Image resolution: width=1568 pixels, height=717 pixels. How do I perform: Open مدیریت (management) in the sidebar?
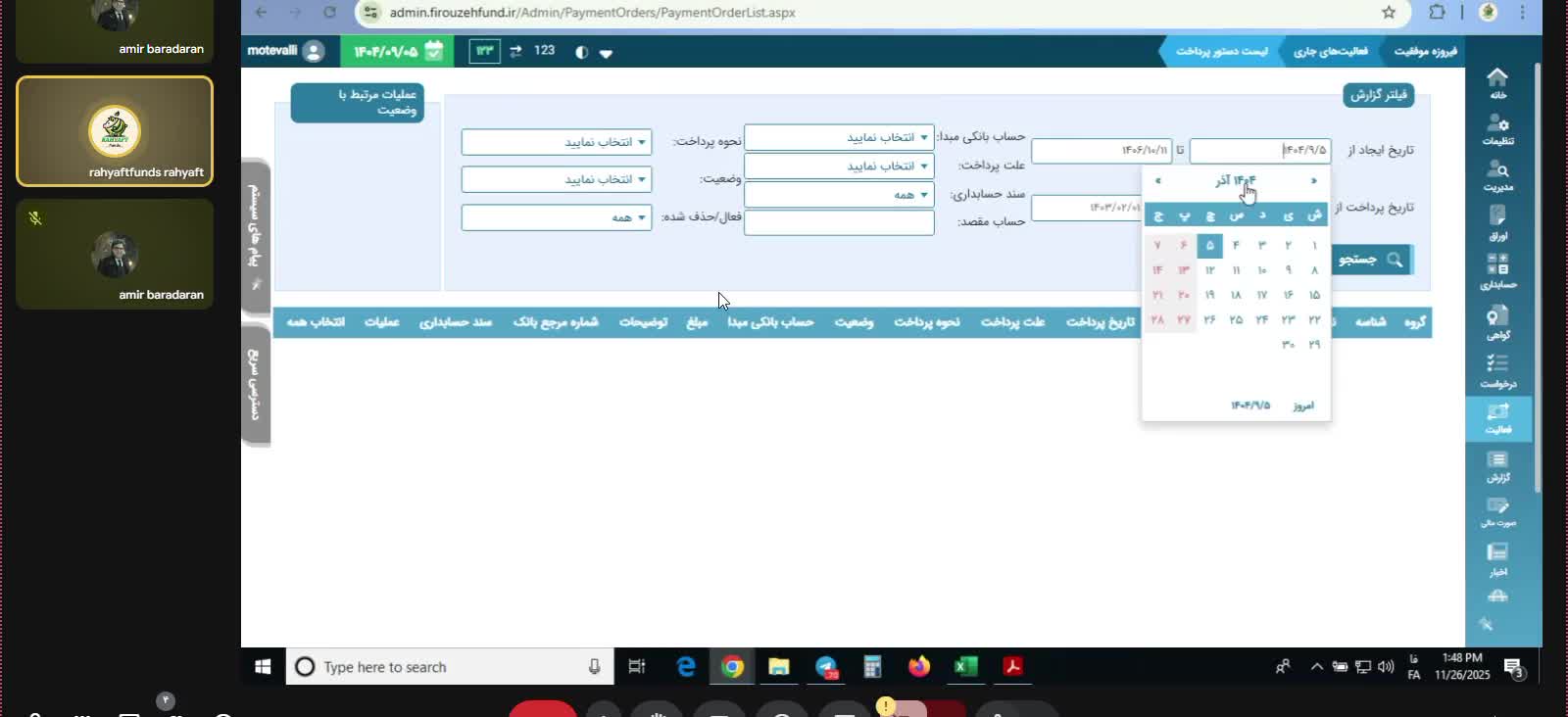click(1497, 176)
